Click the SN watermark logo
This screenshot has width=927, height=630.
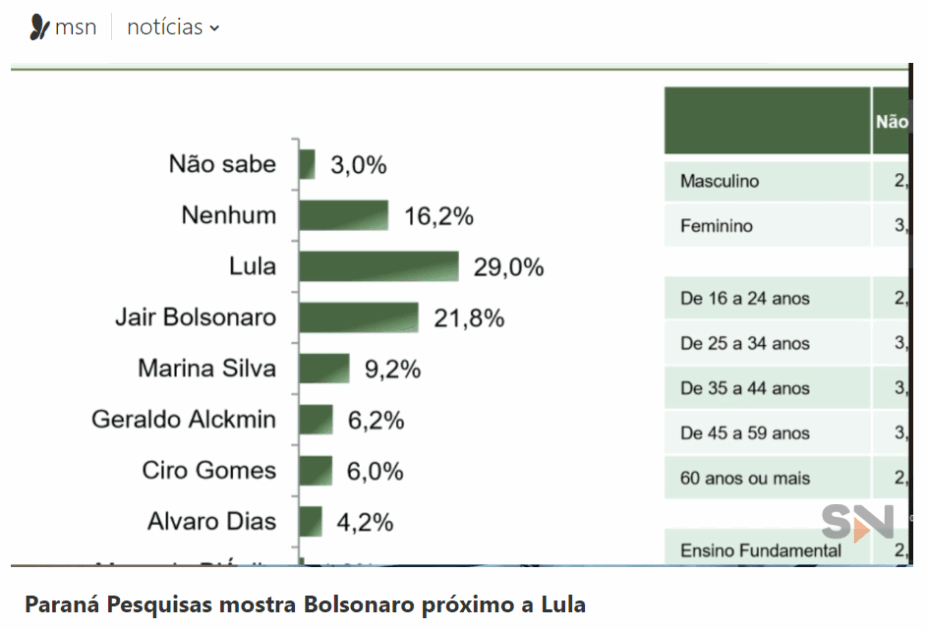[x=857, y=522]
